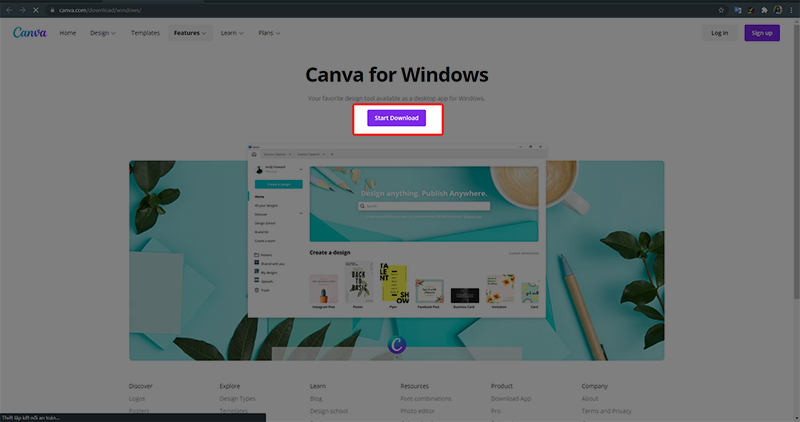Click the purple Sign up button
Screen dimensions: 800x422
(762, 33)
